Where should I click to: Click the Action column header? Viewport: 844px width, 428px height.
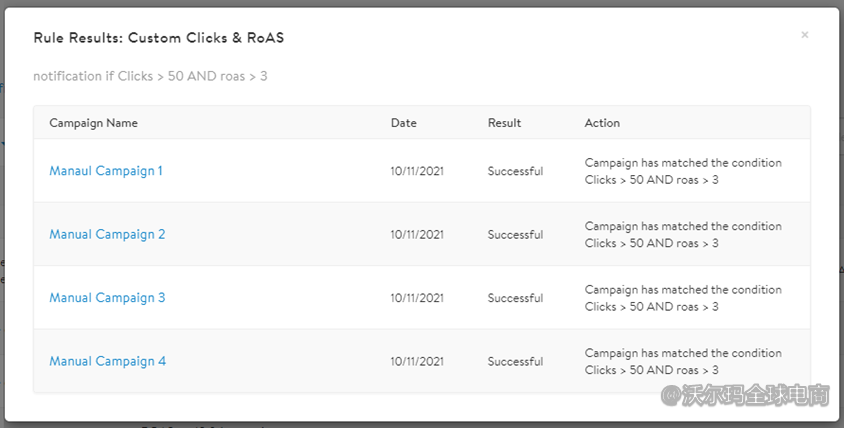coord(602,123)
